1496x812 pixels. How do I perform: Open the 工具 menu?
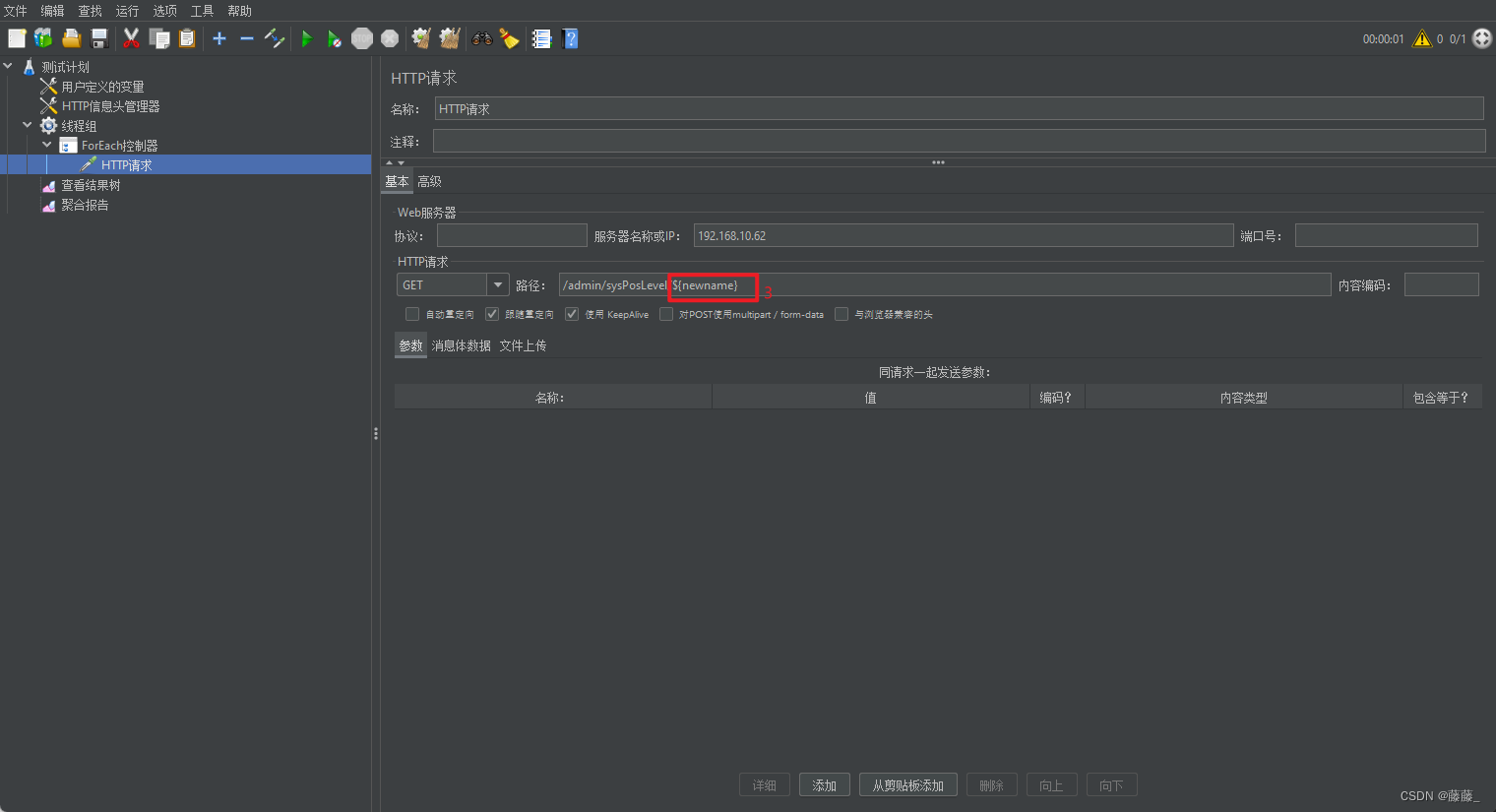pyautogui.click(x=202, y=11)
